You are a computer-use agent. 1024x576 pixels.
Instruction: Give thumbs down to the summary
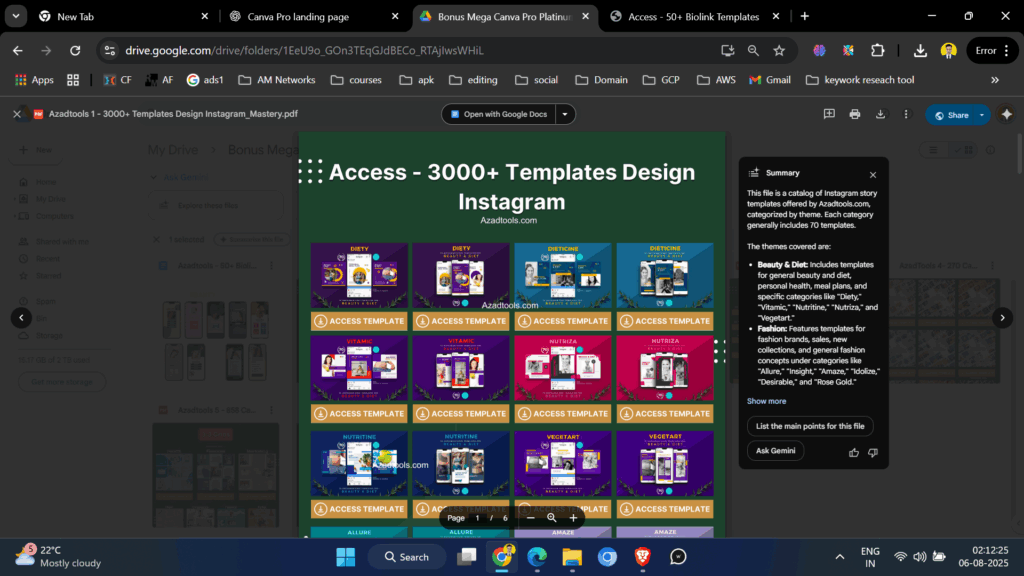pos(873,452)
